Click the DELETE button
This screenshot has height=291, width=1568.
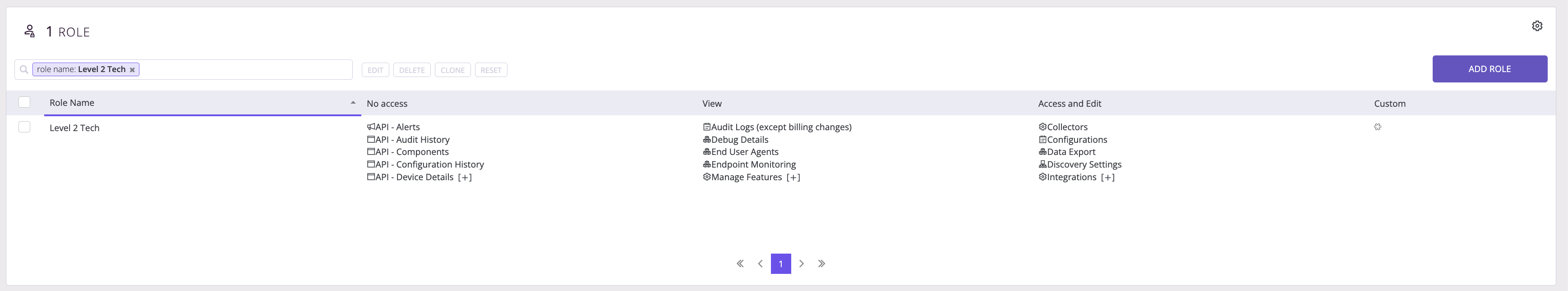click(412, 70)
